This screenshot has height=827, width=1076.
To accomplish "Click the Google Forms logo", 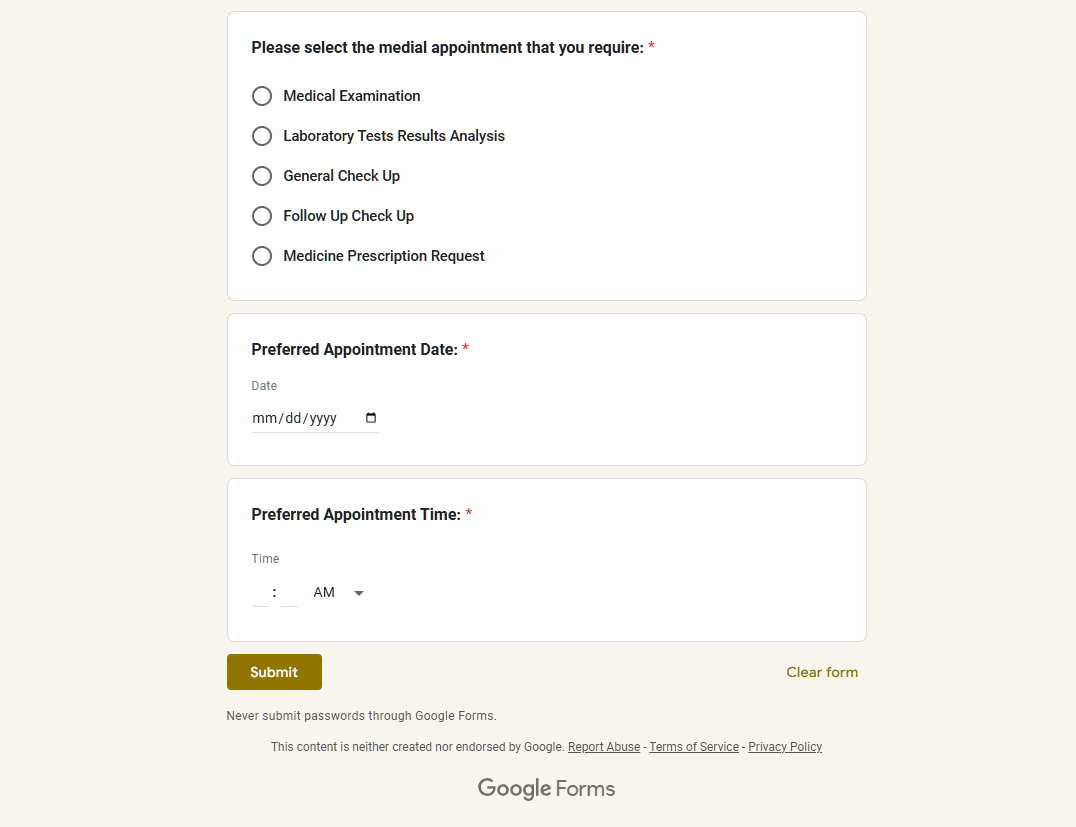I will click(546, 788).
